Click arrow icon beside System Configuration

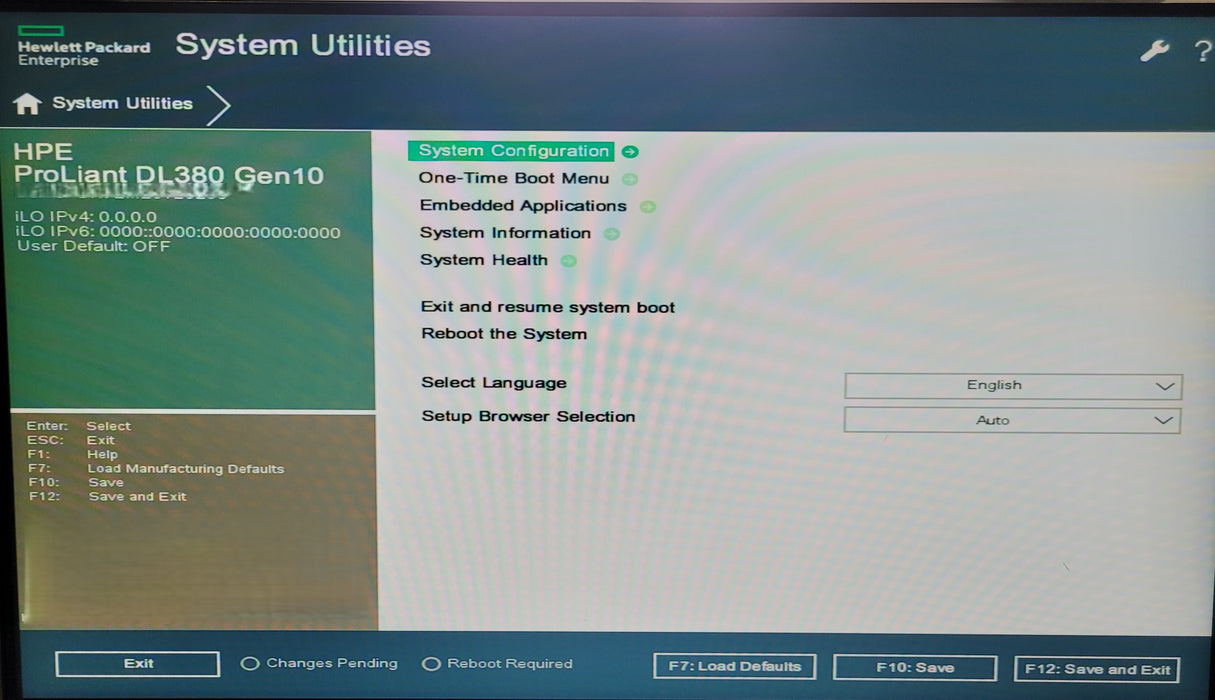630,152
